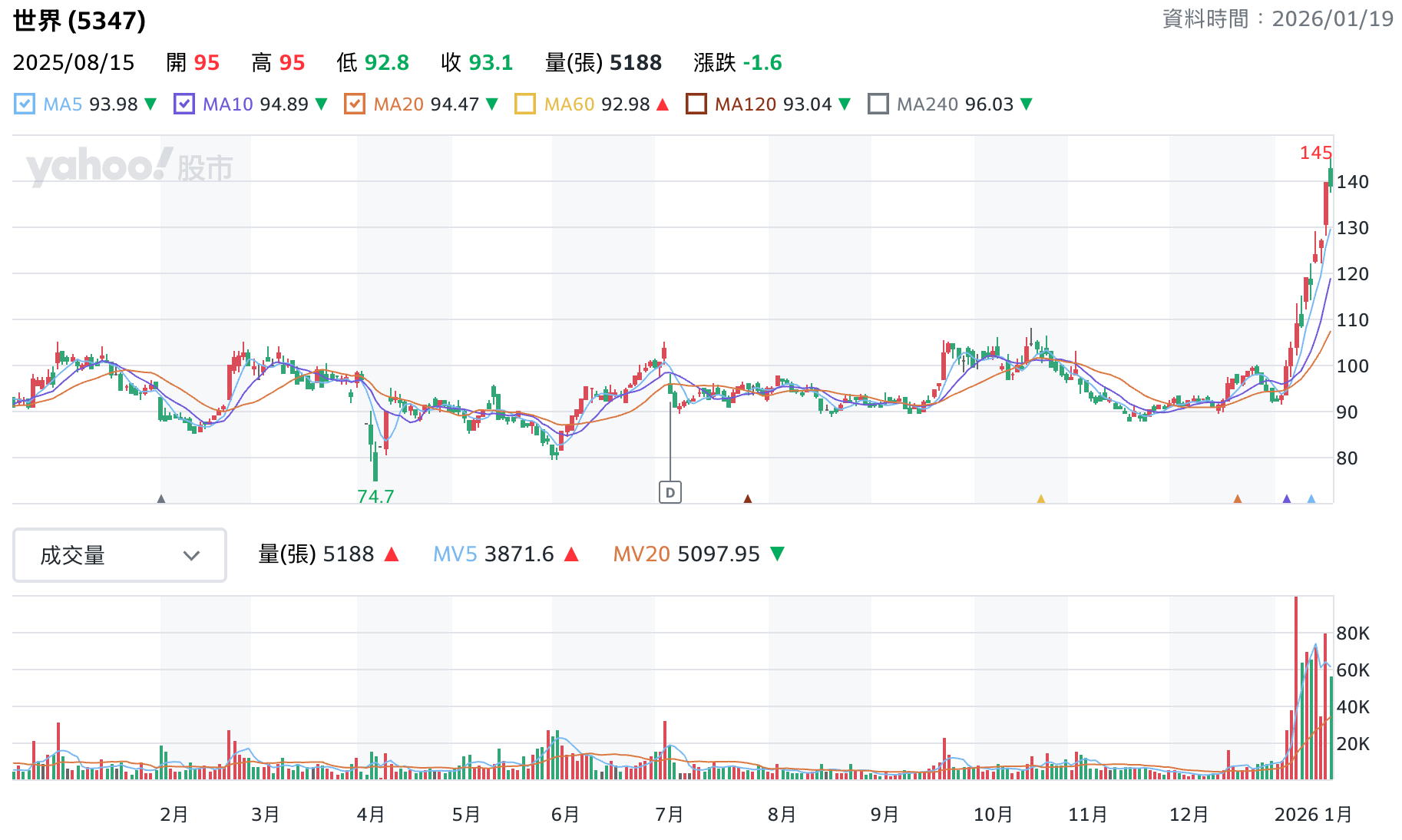1402x840 pixels.
Task: Click the purple triangle marker near January 2026
Action: pyautogui.click(x=1287, y=499)
